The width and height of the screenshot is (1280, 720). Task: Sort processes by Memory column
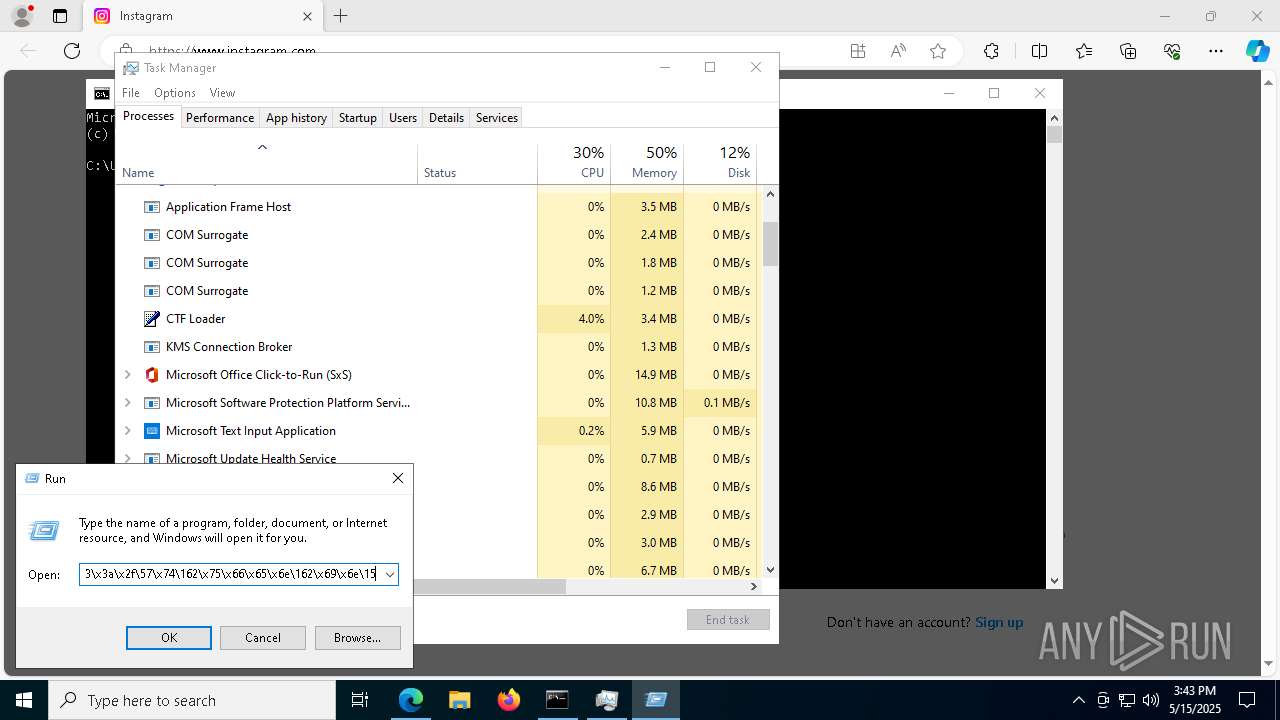point(647,163)
